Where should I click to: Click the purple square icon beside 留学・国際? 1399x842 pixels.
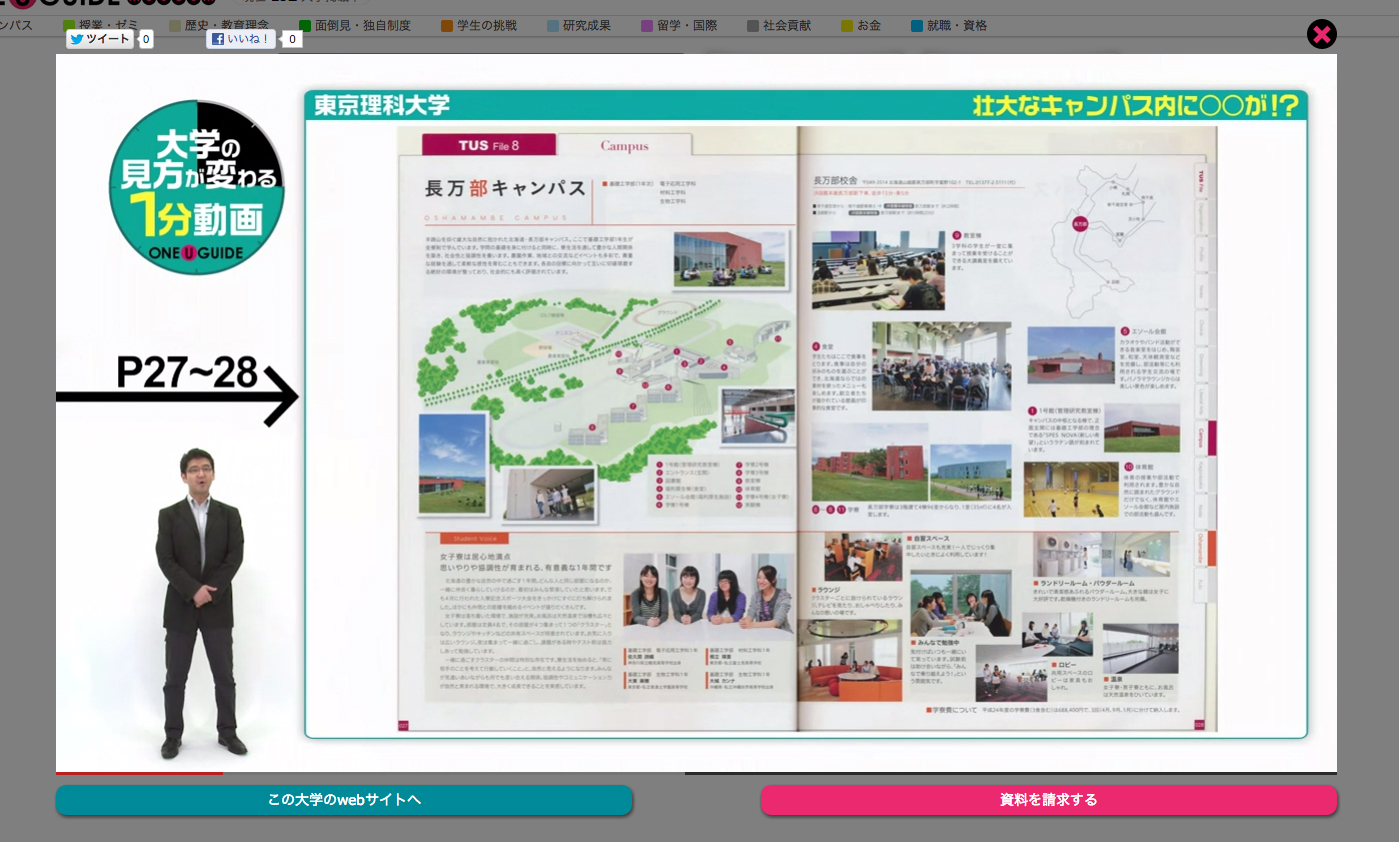[x=647, y=26]
